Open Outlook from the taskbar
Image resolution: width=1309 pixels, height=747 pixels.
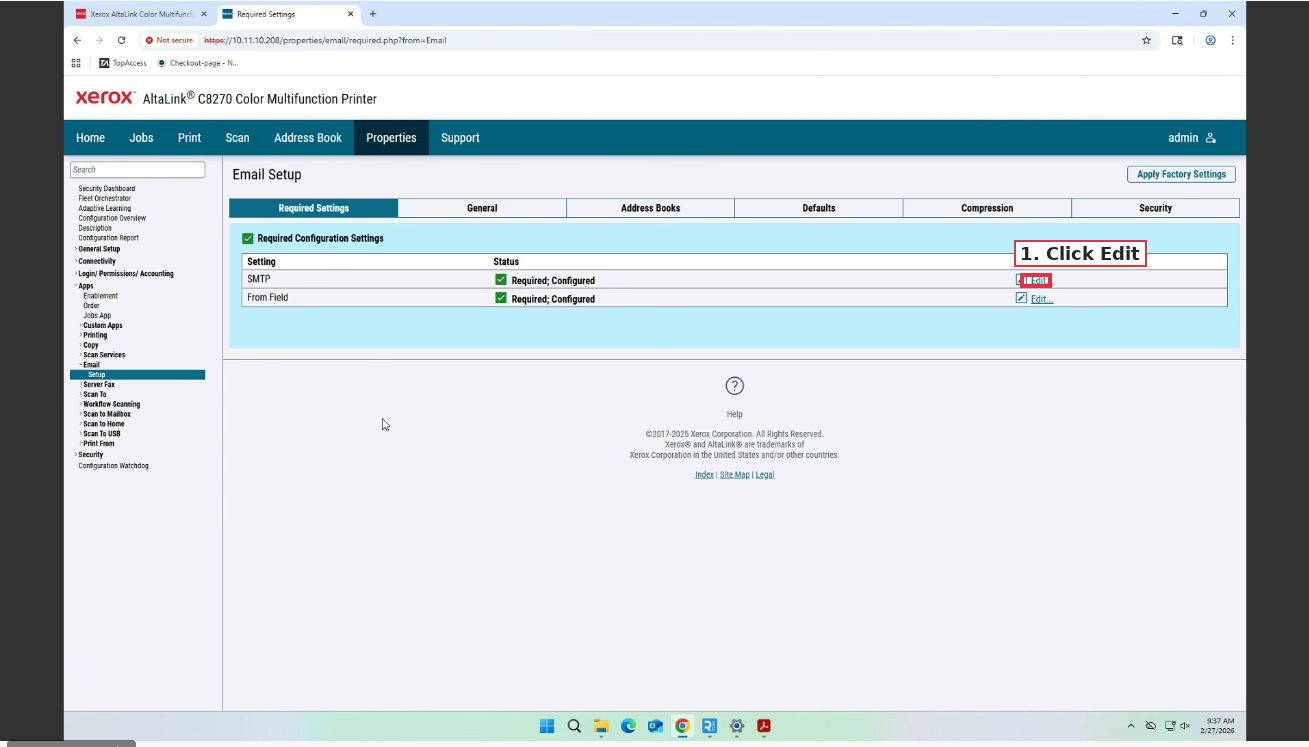655,726
